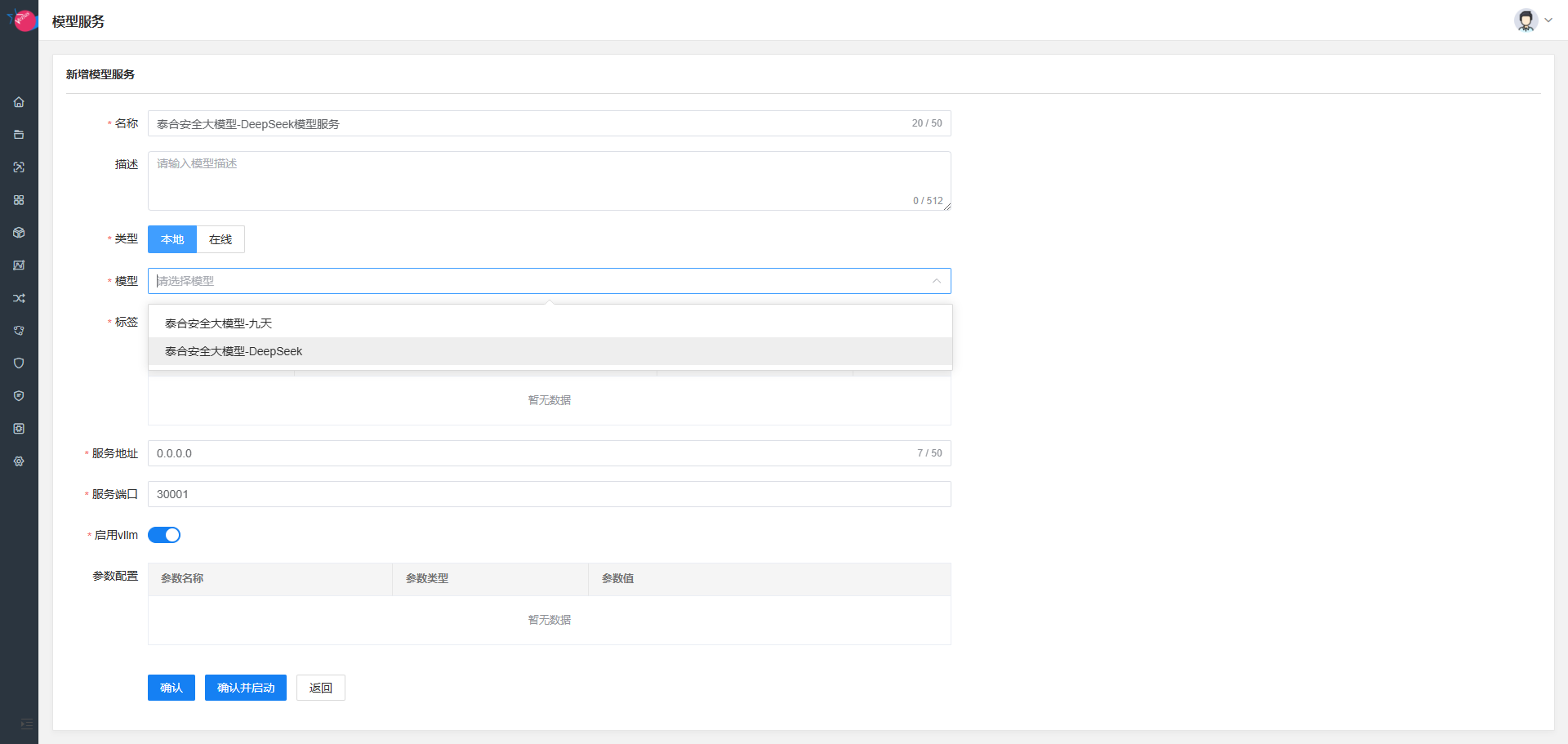1568x744 pixels.
Task: Open the four-squares grid sidebar icon
Action: pyautogui.click(x=19, y=200)
